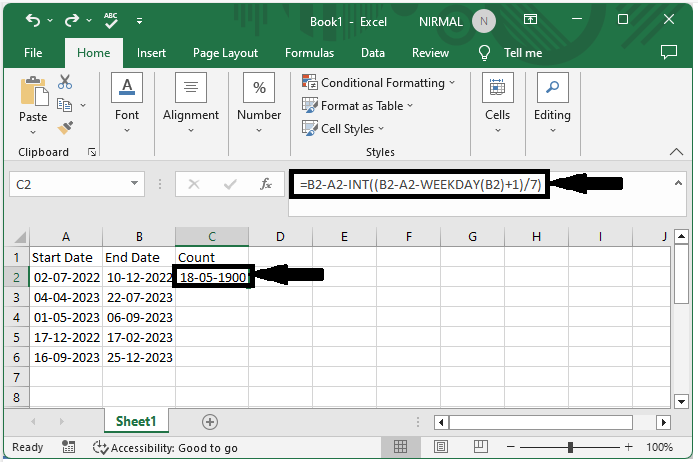
Task: Click the Undo arrow icon
Action: (34, 19)
